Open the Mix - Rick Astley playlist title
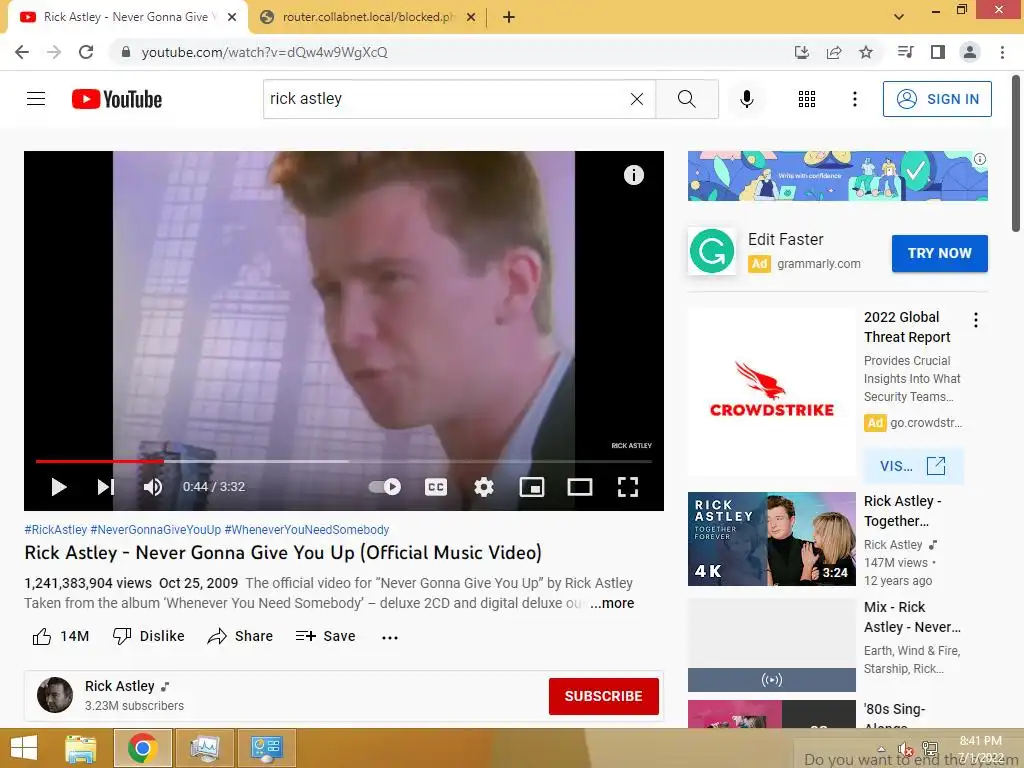Screen dimensions: 1024x768 click(912, 617)
